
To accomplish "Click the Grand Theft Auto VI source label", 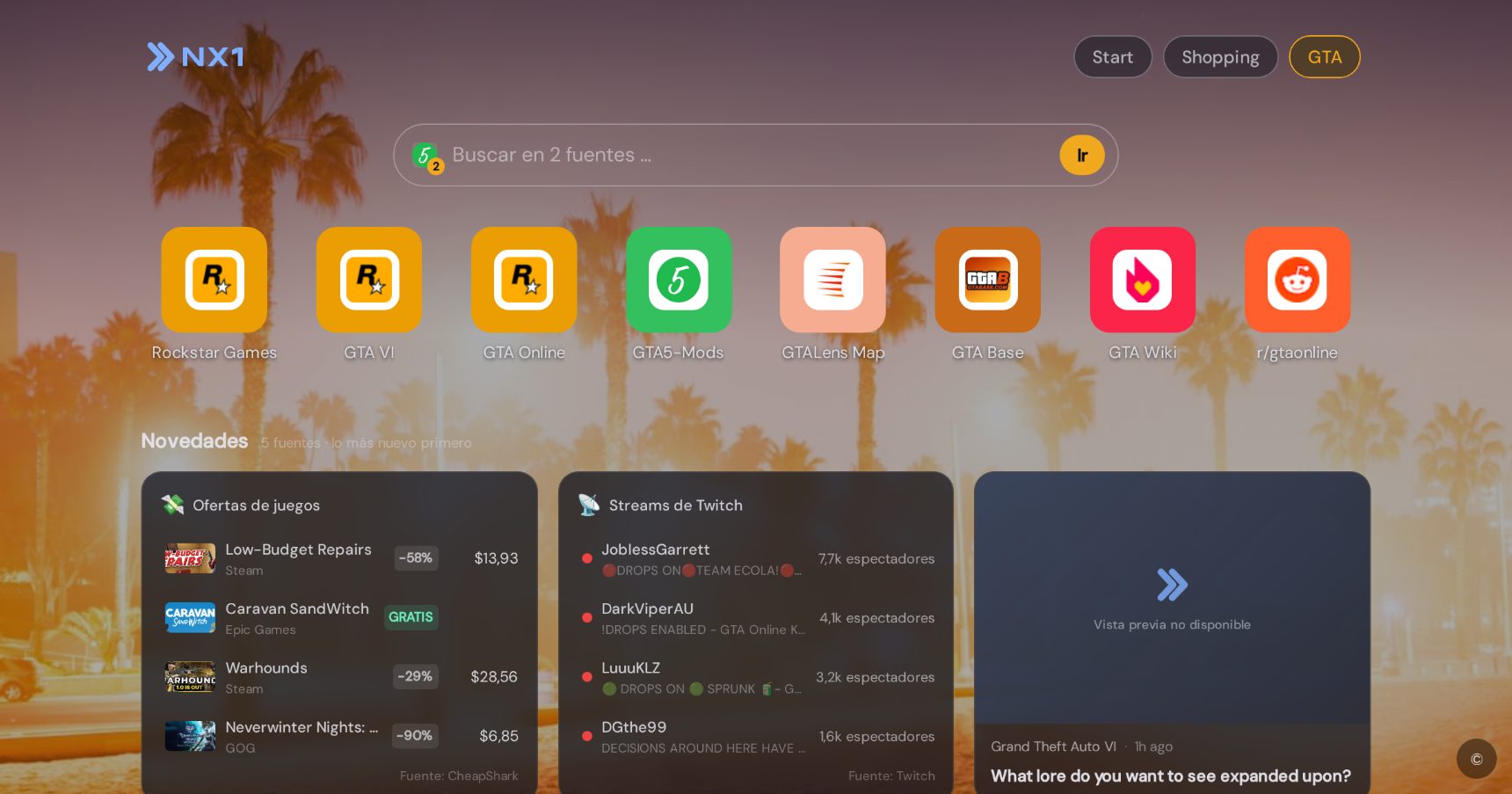I will (1053, 747).
